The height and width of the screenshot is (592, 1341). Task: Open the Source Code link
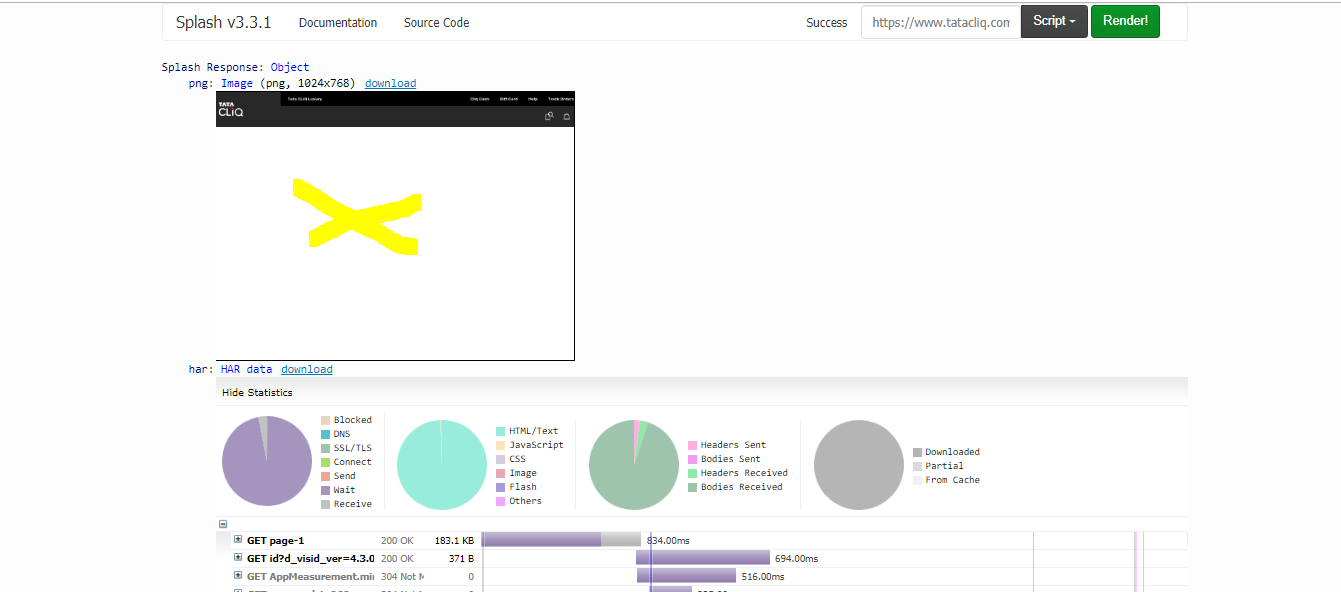click(x=436, y=22)
